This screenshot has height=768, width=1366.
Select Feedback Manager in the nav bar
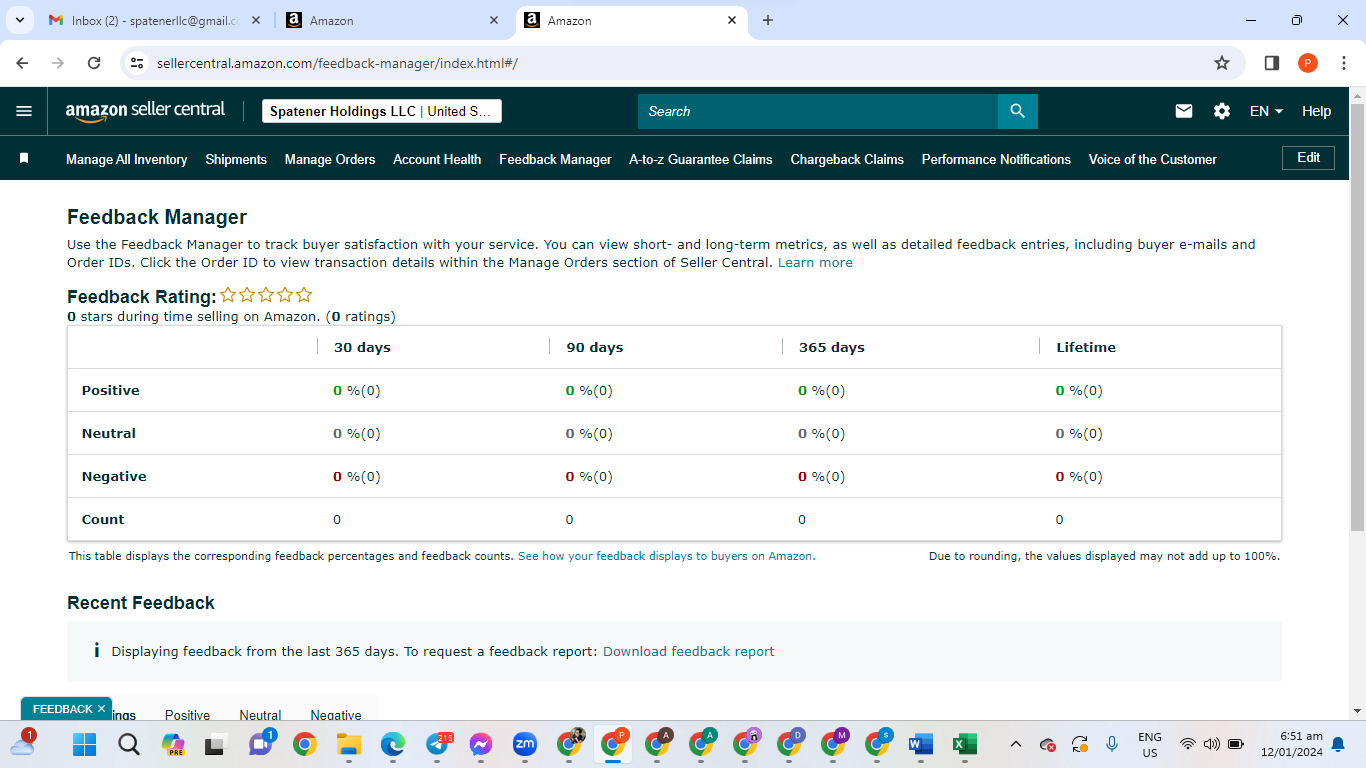pos(555,159)
